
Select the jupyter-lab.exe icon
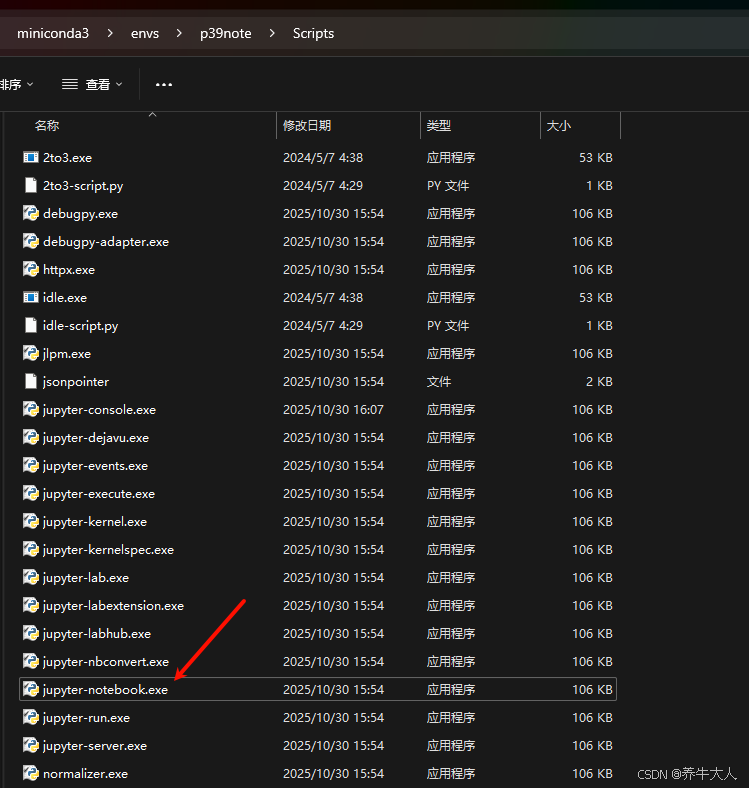click(x=31, y=578)
